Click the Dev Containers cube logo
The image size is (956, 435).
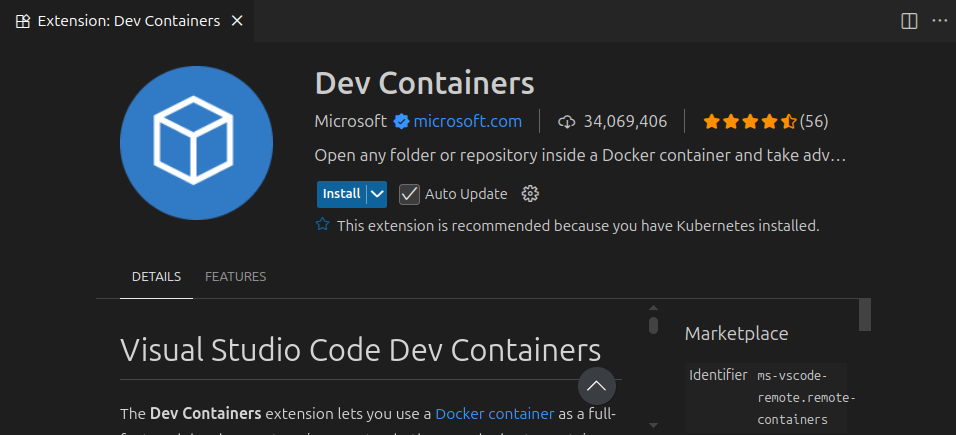pos(196,142)
